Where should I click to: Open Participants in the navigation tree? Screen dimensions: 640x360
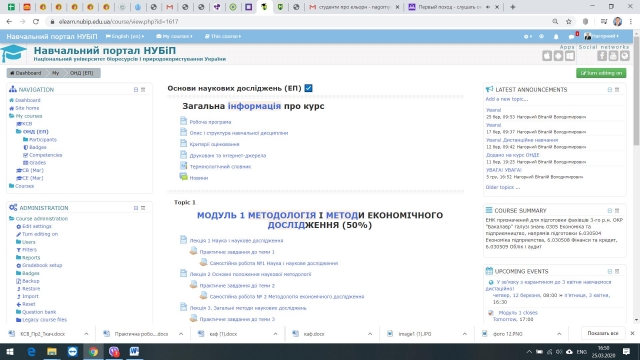click(x=43, y=140)
